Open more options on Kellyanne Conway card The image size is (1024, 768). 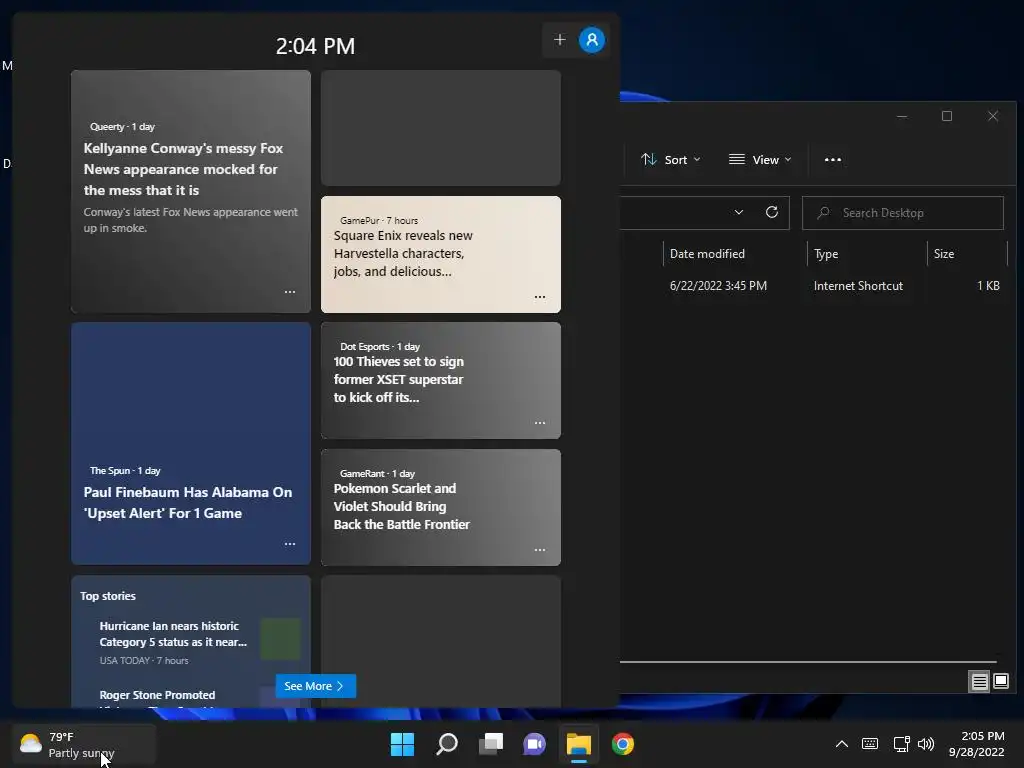click(x=290, y=292)
